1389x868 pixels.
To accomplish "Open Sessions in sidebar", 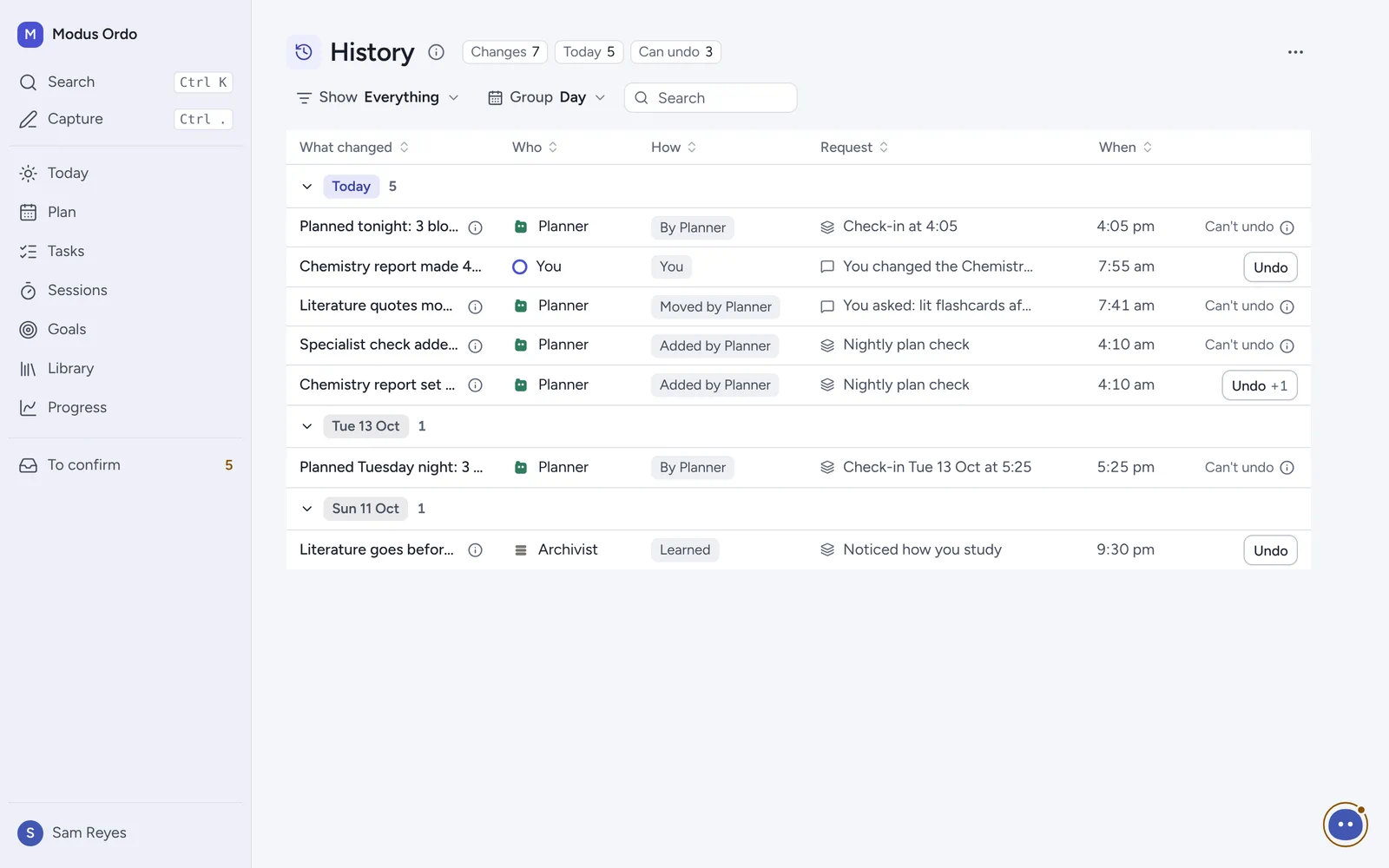I will point(126,290).
